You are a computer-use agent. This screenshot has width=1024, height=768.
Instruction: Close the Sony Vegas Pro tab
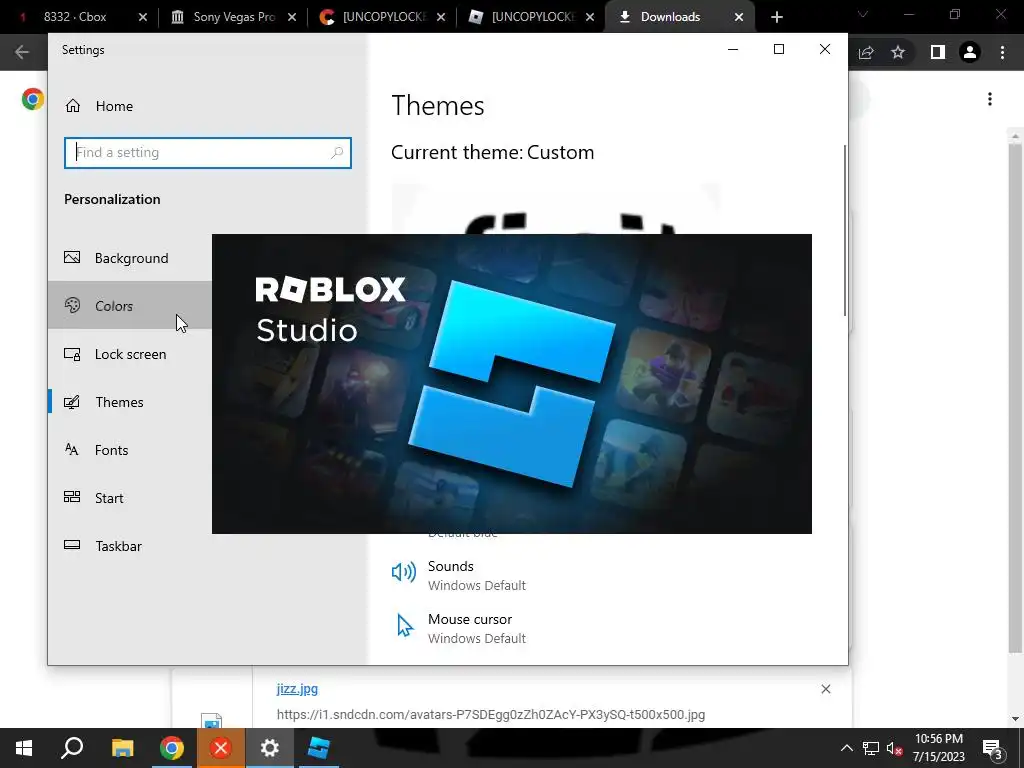[x=292, y=18]
